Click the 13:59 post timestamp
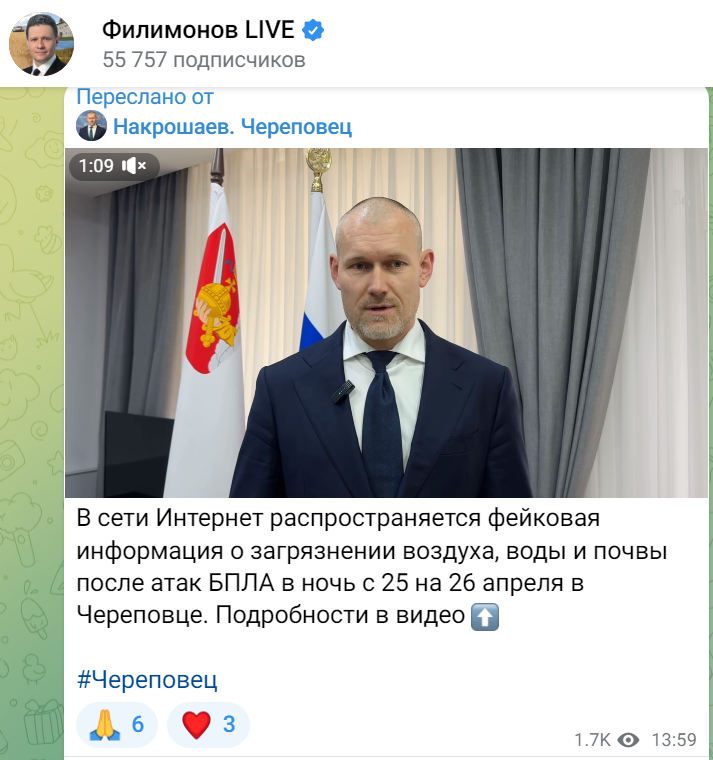The width and height of the screenshot is (713, 760). [x=674, y=740]
